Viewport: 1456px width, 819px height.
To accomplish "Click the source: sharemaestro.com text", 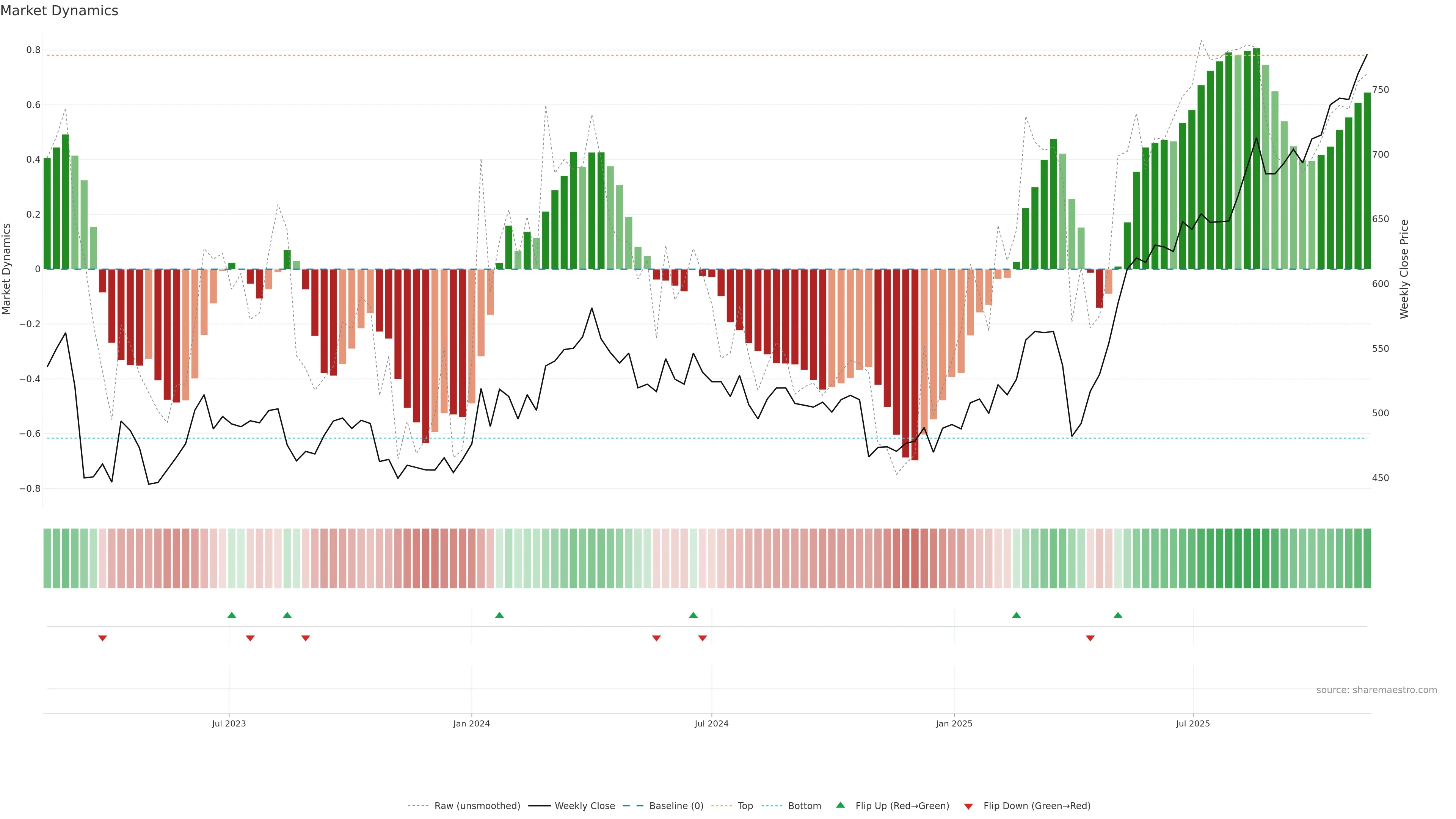I will [x=1376, y=690].
